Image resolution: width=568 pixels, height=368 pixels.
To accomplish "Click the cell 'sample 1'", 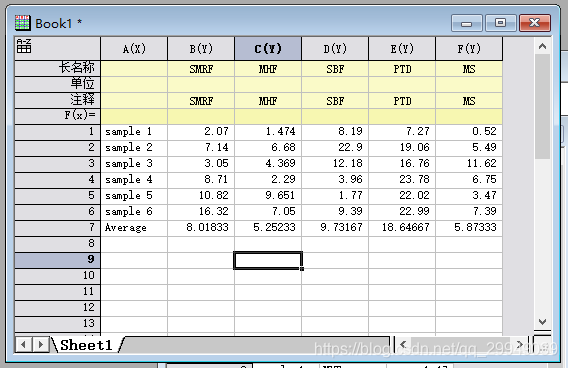I will (134, 132).
